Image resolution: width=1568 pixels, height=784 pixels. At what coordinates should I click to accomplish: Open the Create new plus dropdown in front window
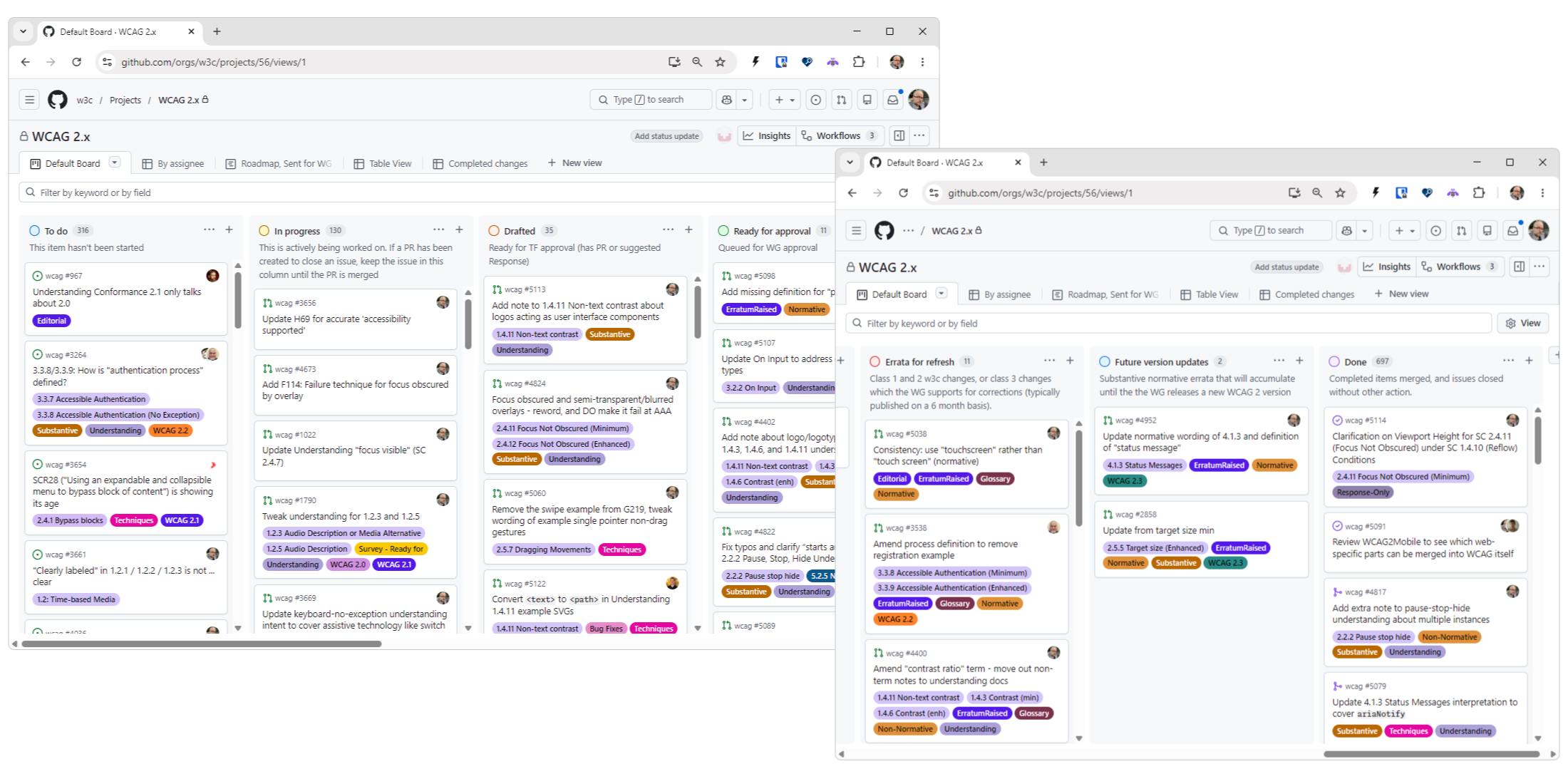(1404, 231)
